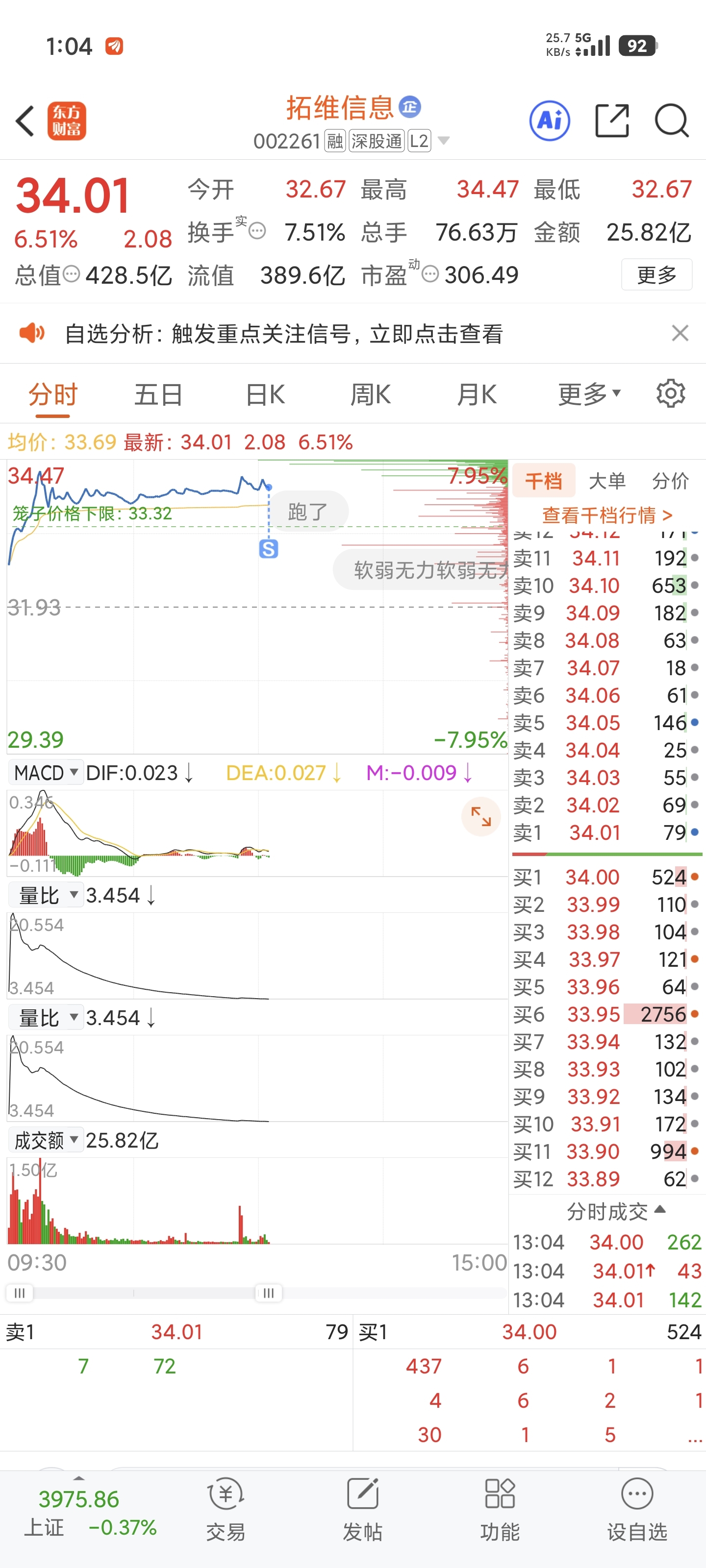Tap the 跑了 comment bubble
Image resolution: width=706 pixels, height=1568 pixels.
pyautogui.click(x=308, y=511)
